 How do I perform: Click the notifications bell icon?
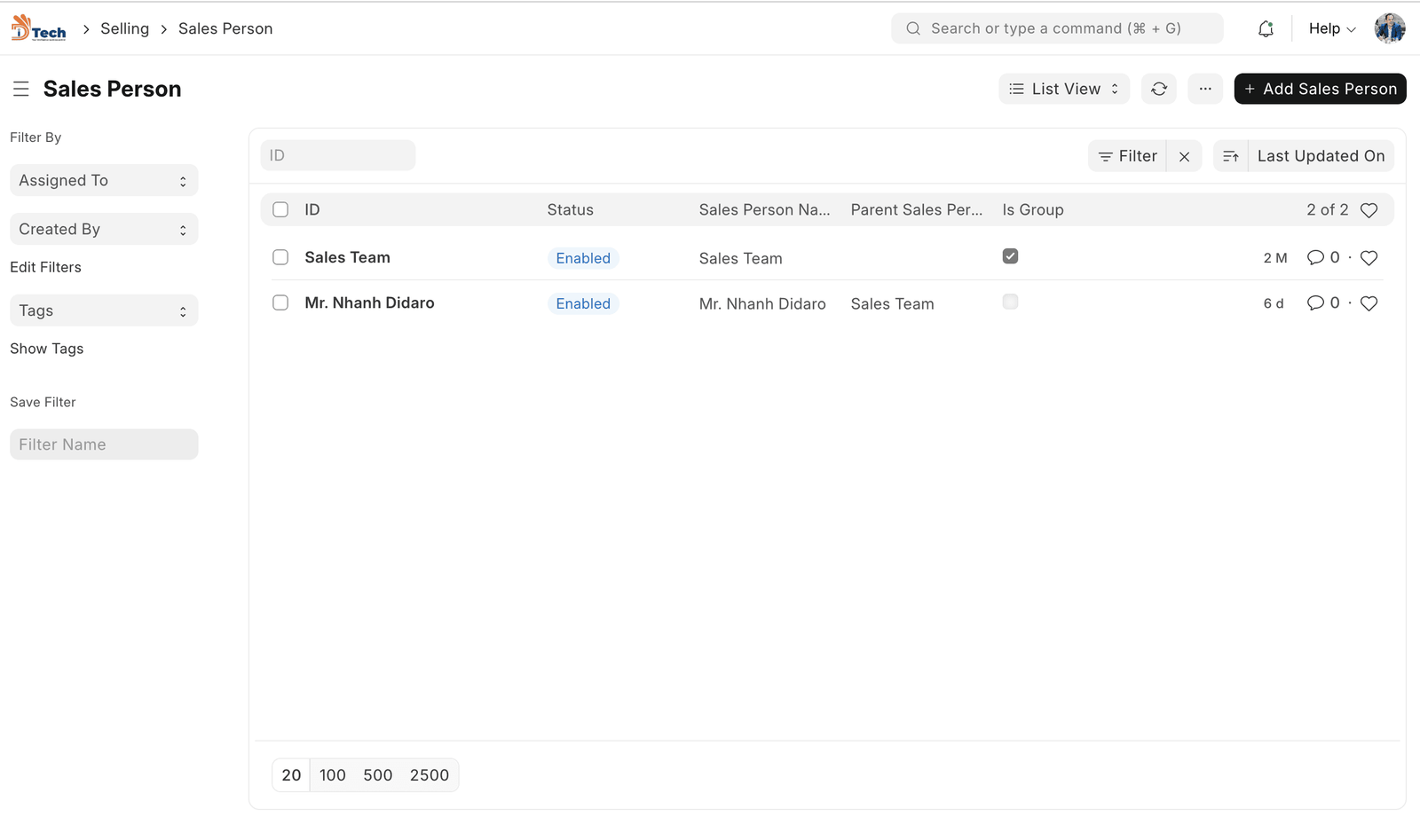[x=1266, y=28]
